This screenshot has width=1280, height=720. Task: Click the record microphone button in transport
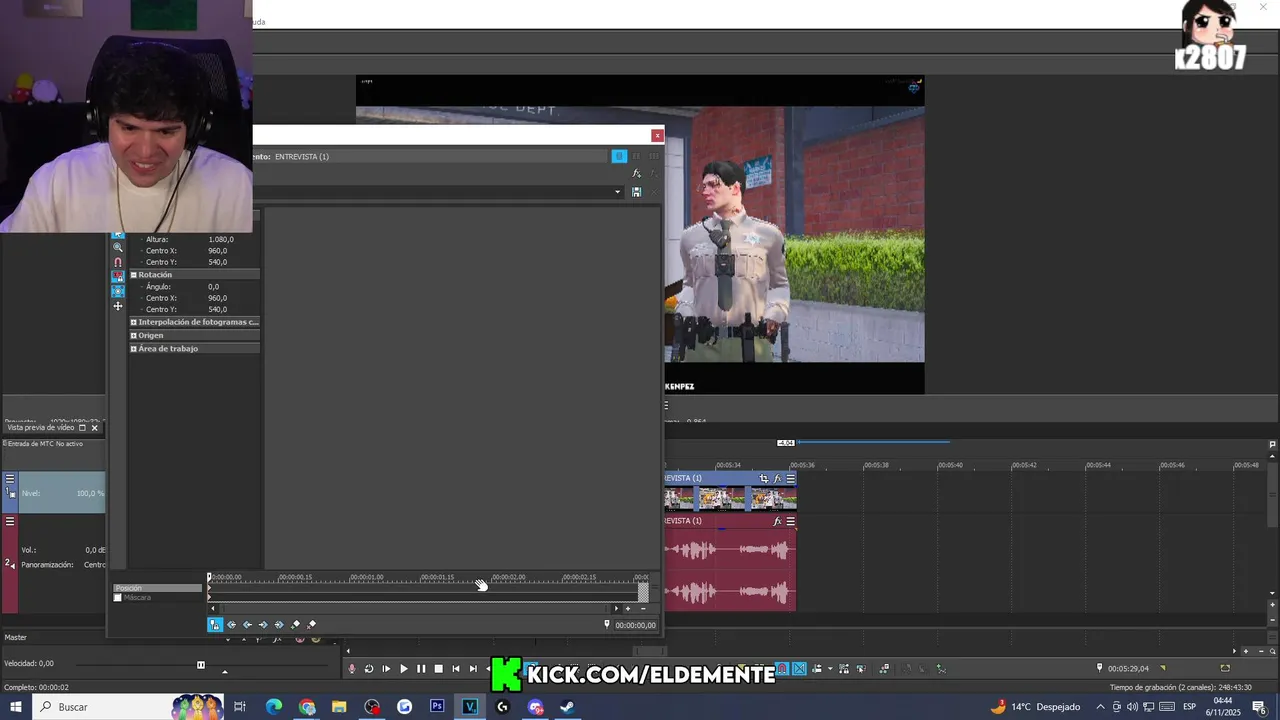[x=351, y=669]
